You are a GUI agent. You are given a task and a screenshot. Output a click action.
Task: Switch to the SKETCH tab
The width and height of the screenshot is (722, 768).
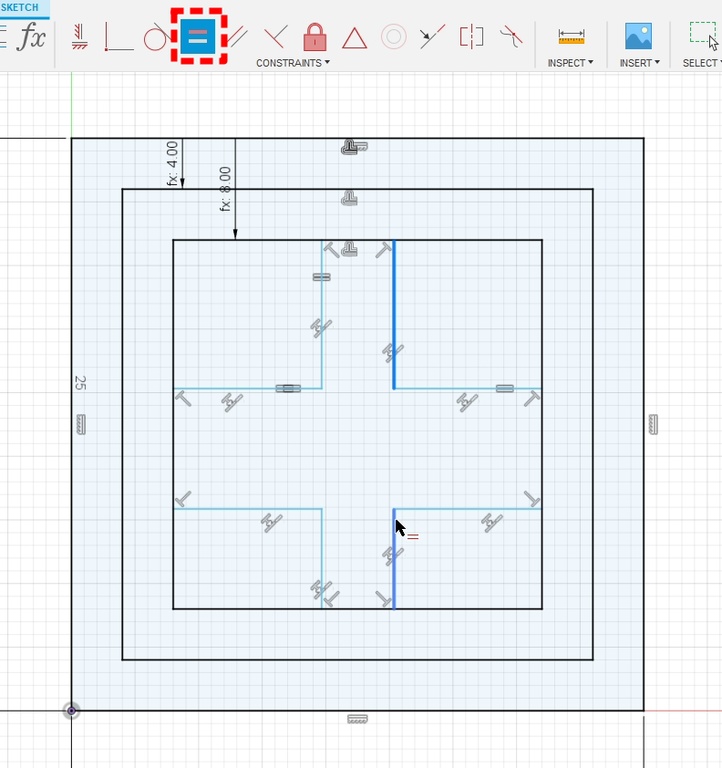[20, 7]
